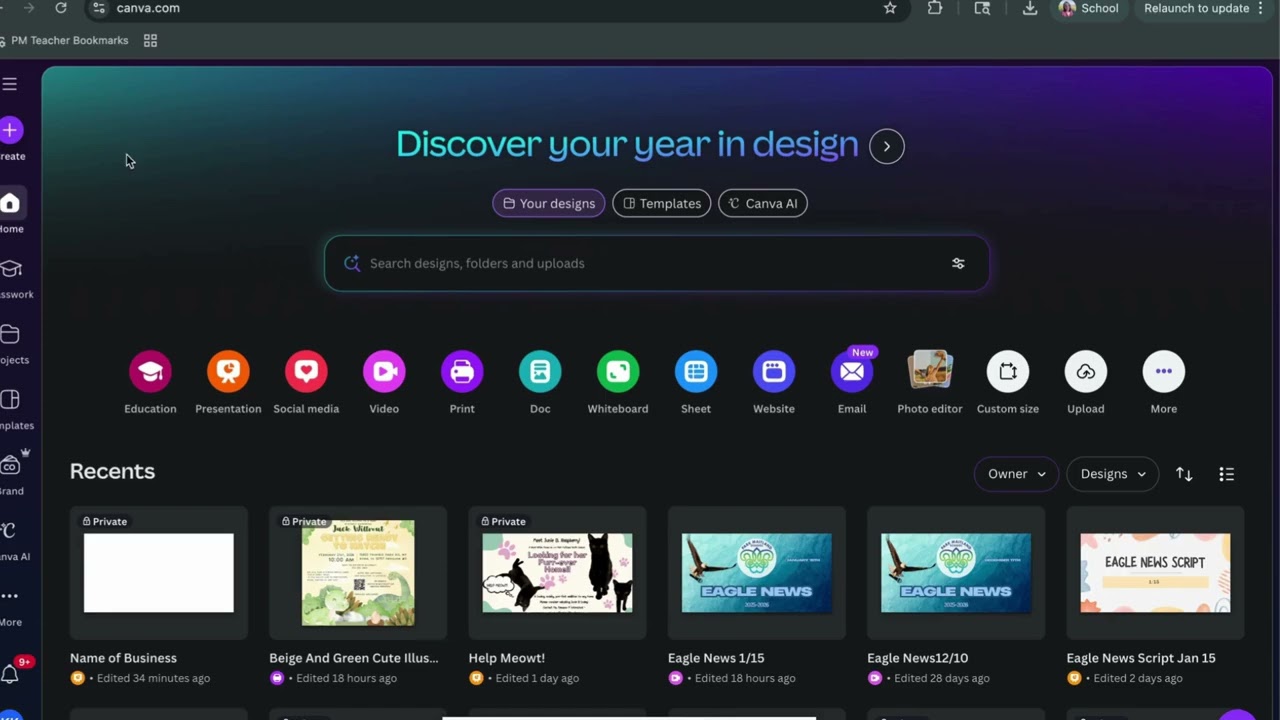This screenshot has height=720, width=1280.
Task: Open the hamburger menu in sidebar
Action: pyautogui.click(x=9, y=84)
